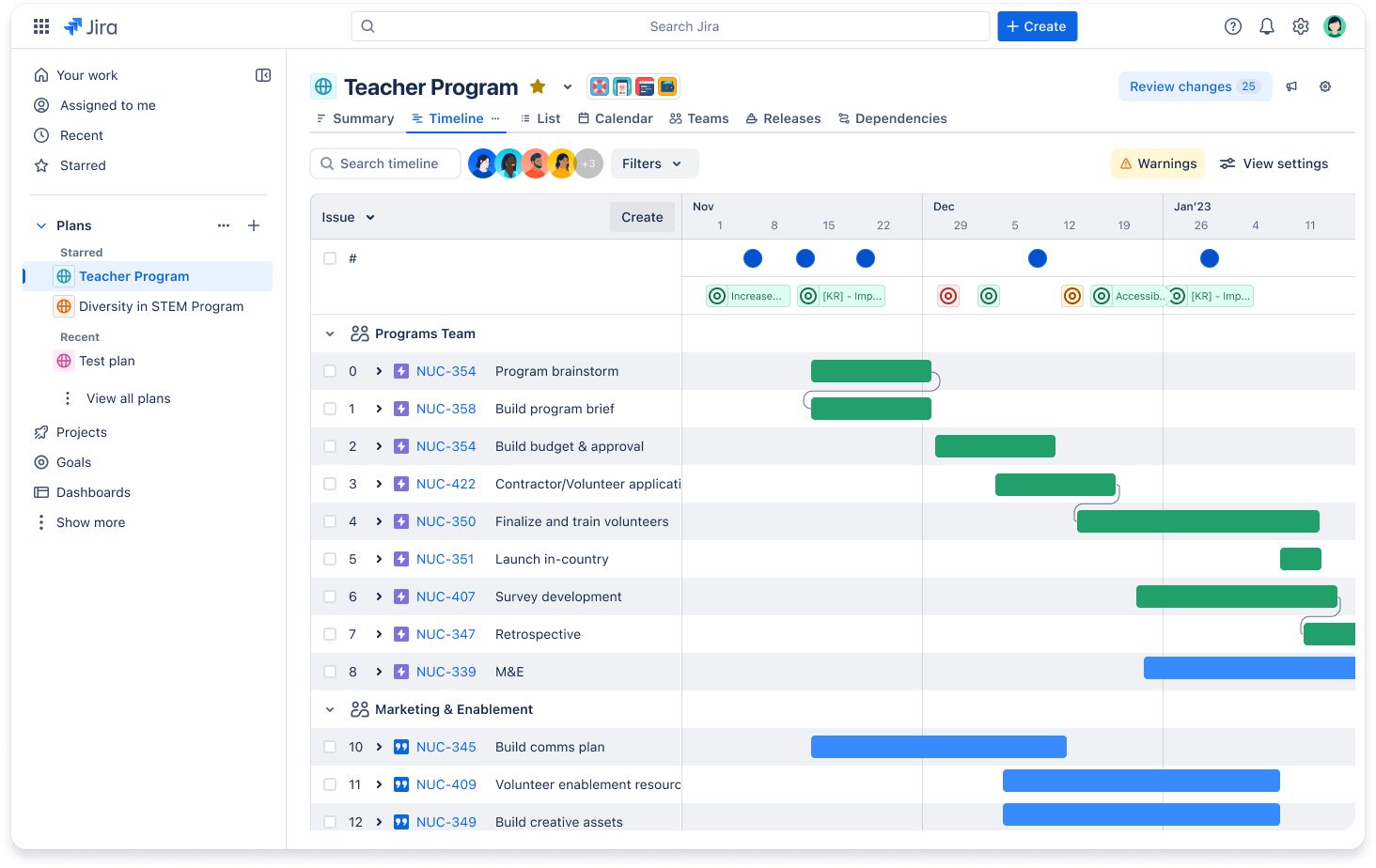This screenshot has width=1376, height=868.
Task: Switch to the Teams tab
Action: tap(698, 118)
